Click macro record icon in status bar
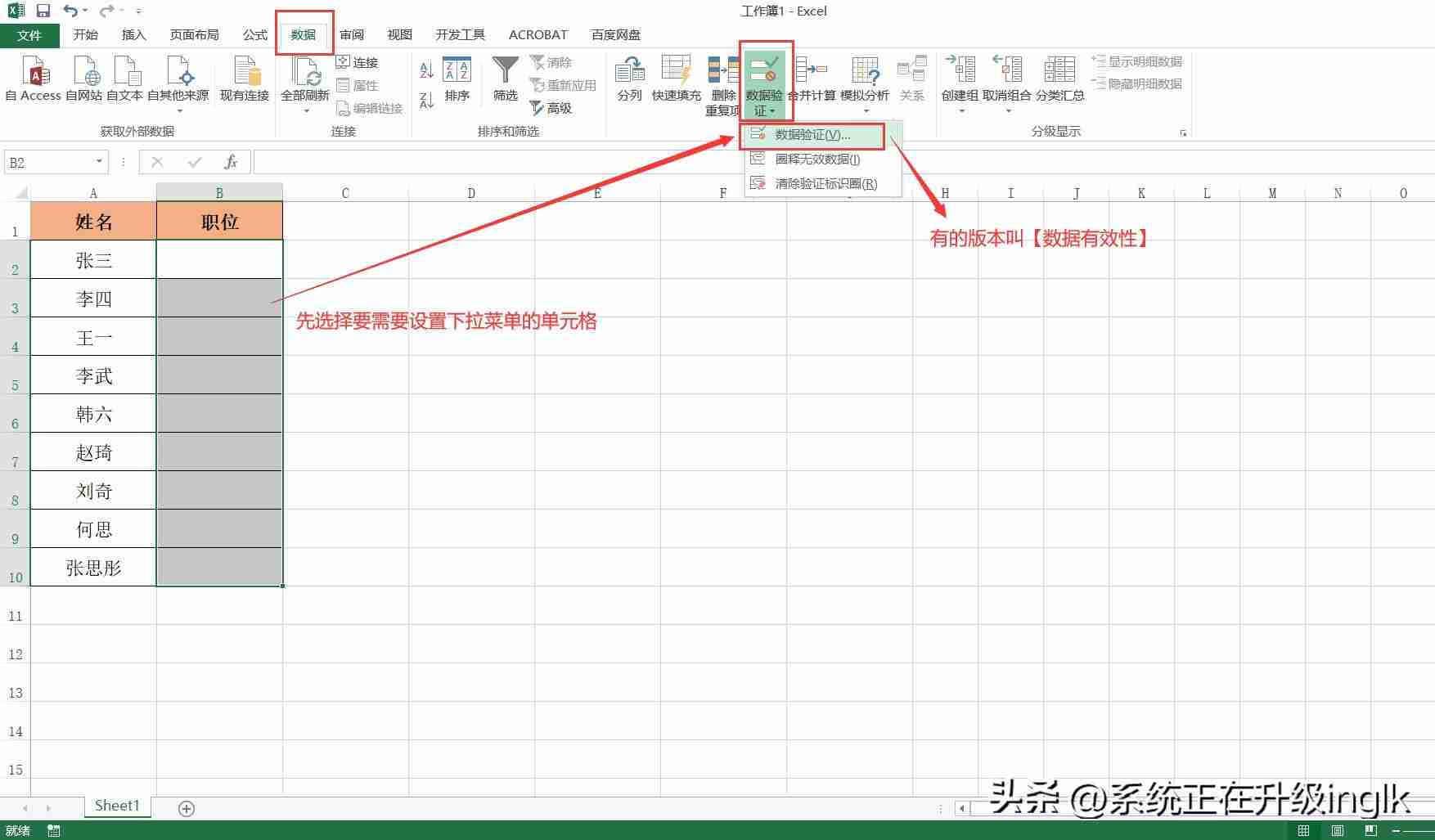The height and width of the screenshot is (840, 1435). [54, 830]
